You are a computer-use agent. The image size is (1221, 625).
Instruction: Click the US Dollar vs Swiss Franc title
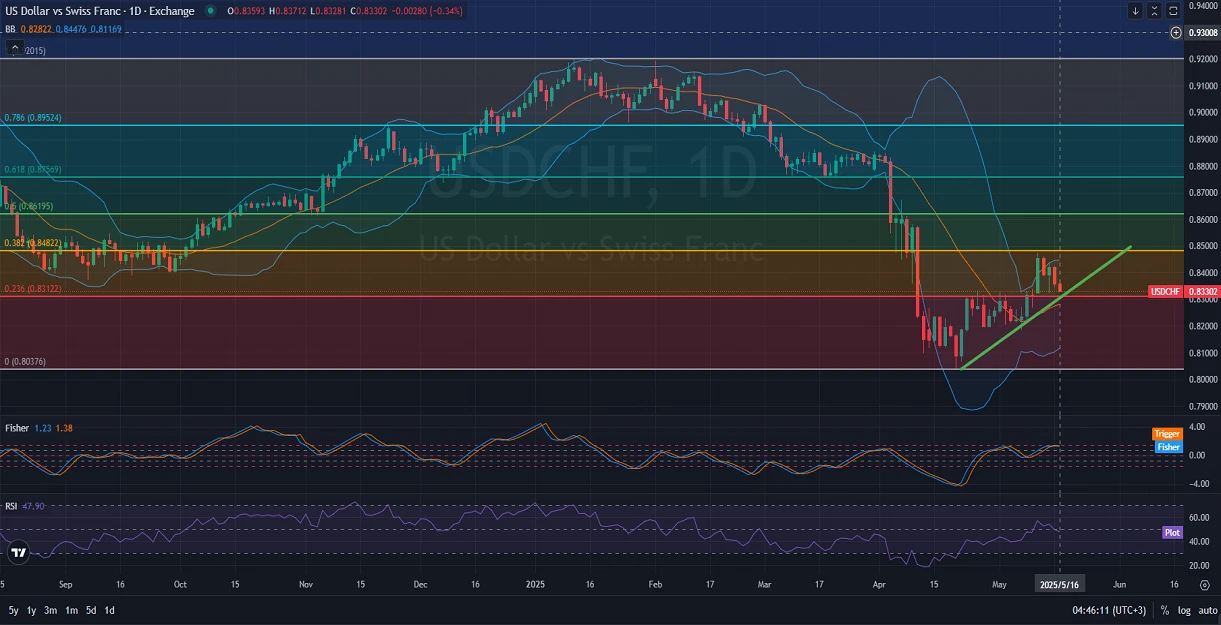pyautogui.click(x=99, y=11)
